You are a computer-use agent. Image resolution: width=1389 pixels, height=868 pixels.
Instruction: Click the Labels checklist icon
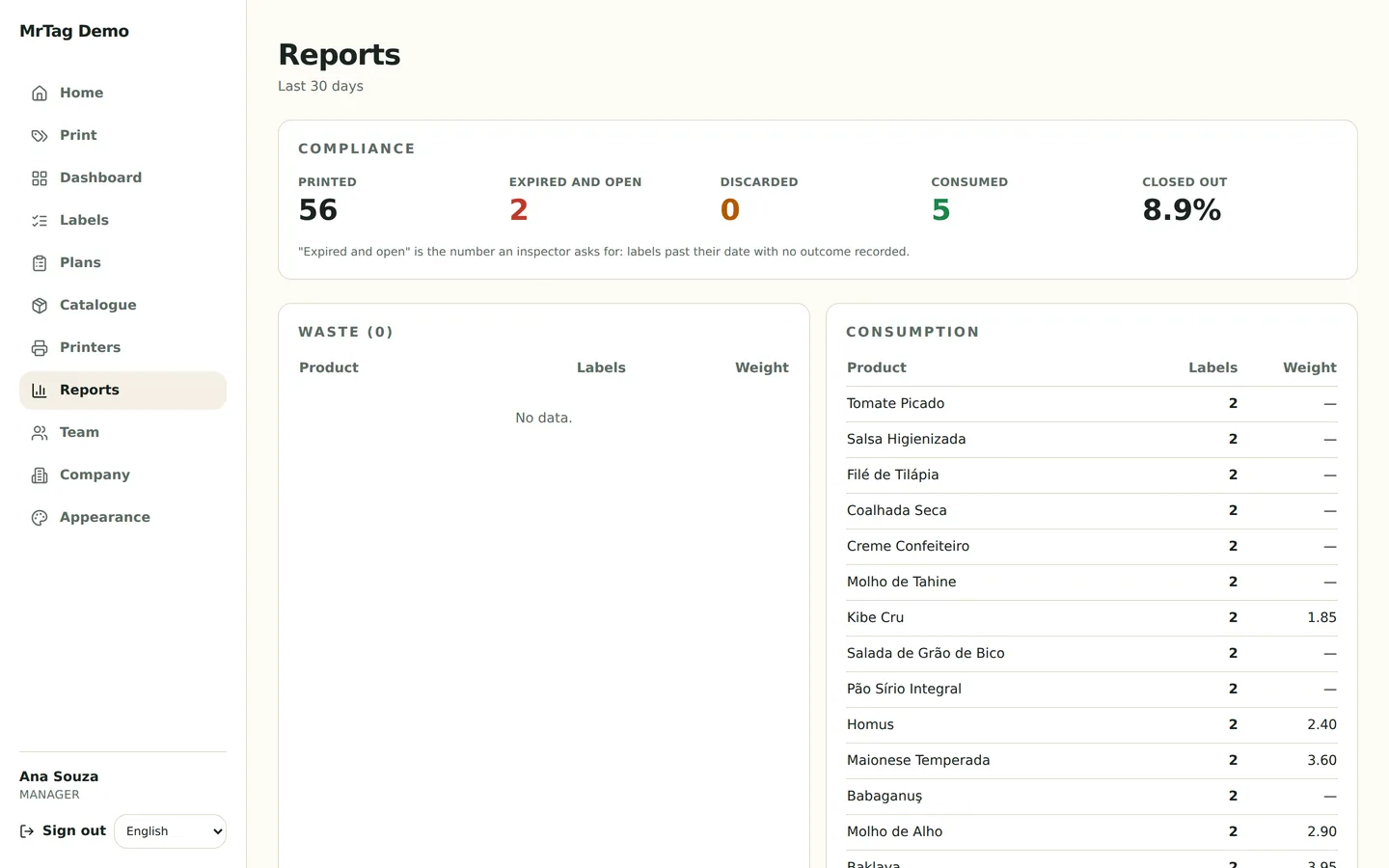click(x=40, y=220)
